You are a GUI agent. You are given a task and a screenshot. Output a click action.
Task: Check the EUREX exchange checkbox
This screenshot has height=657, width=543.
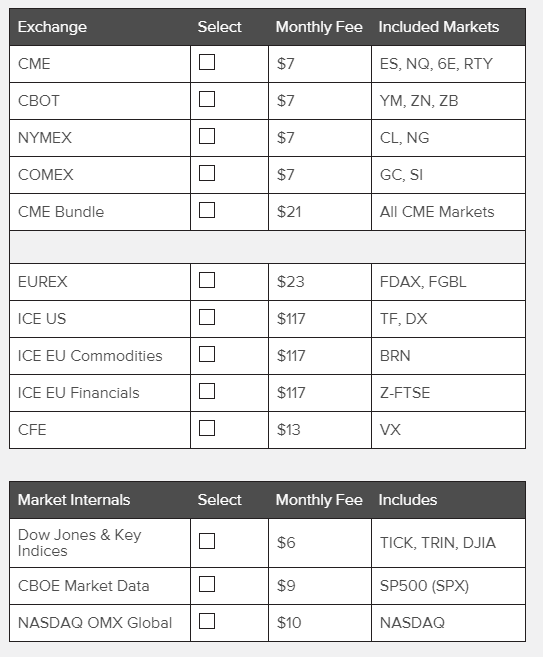tap(207, 280)
